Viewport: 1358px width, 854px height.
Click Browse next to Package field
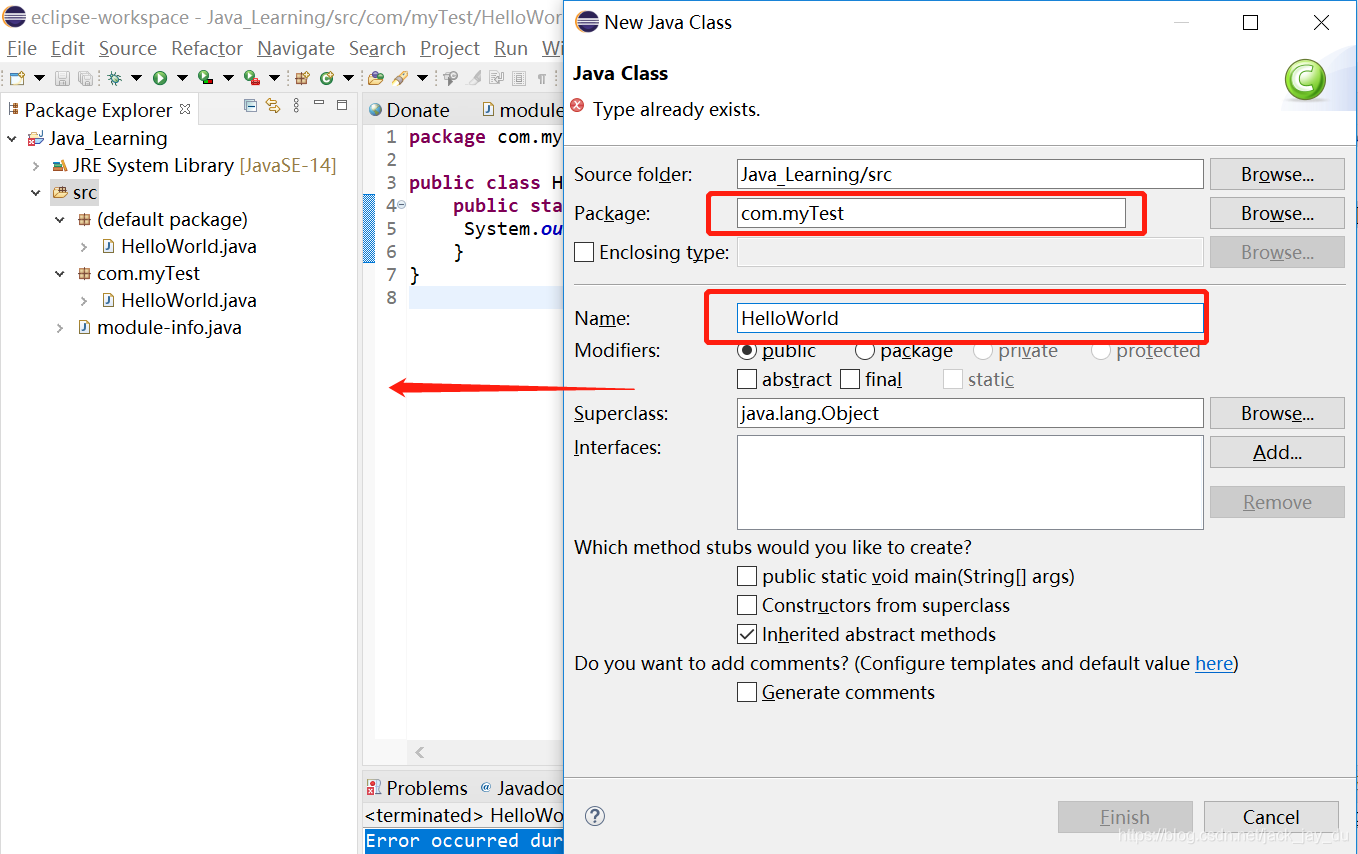coord(1277,213)
